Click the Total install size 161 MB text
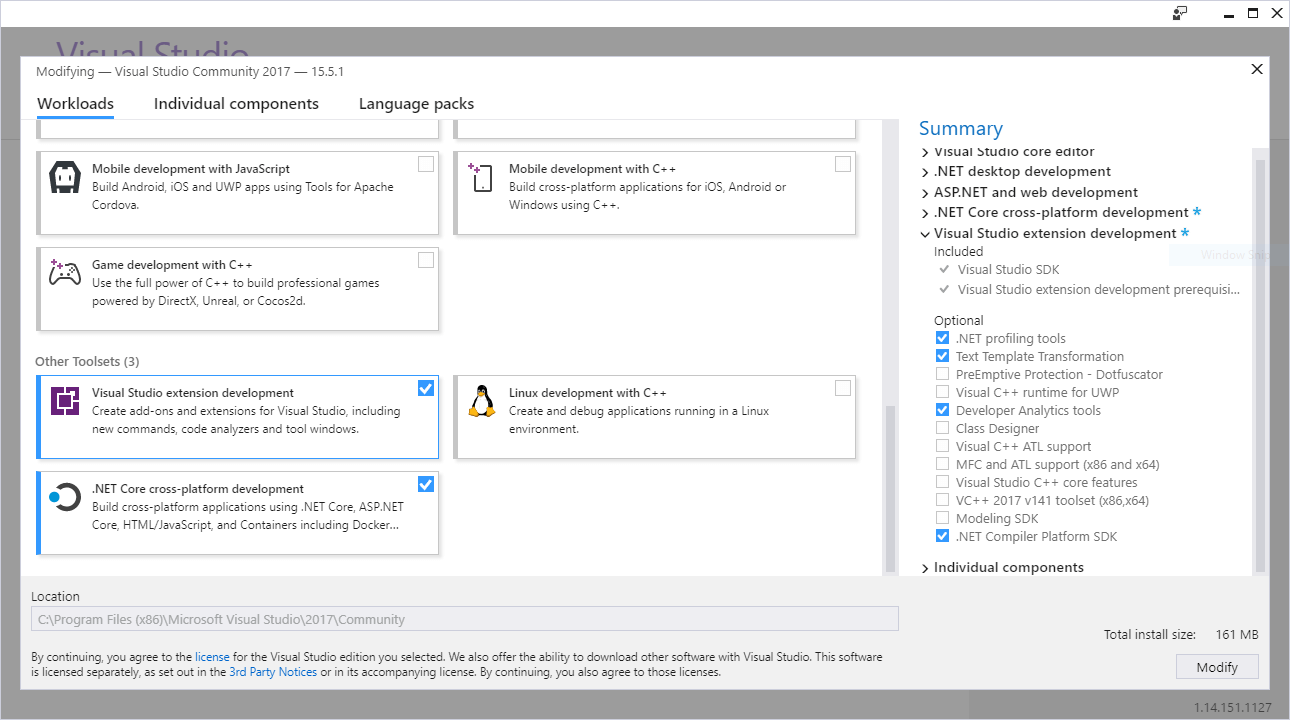Screen dimensions: 1290x720 [x=1181, y=634]
